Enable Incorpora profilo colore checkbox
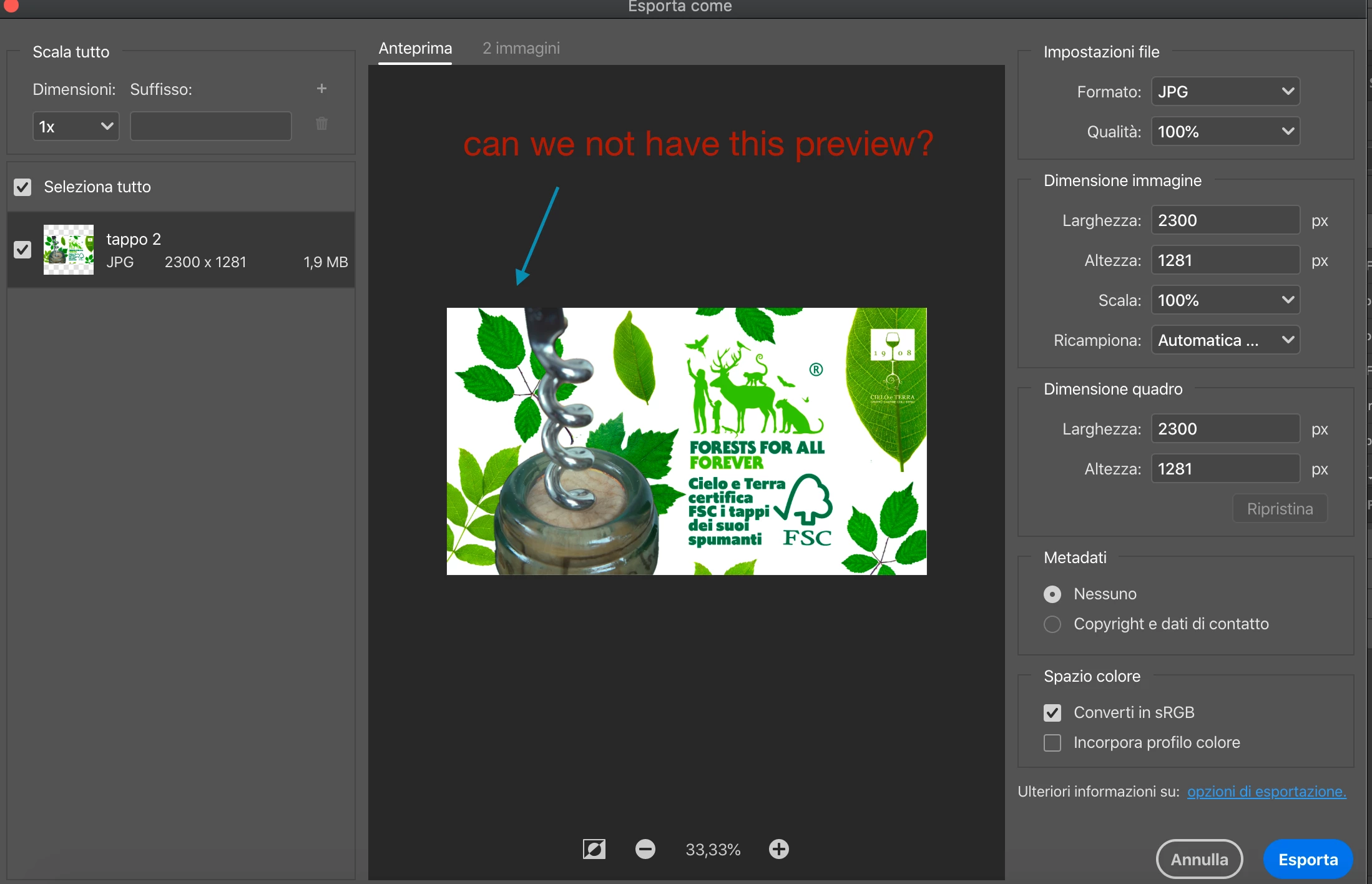Screen dimensions: 1372x884 click(1052, 742)
